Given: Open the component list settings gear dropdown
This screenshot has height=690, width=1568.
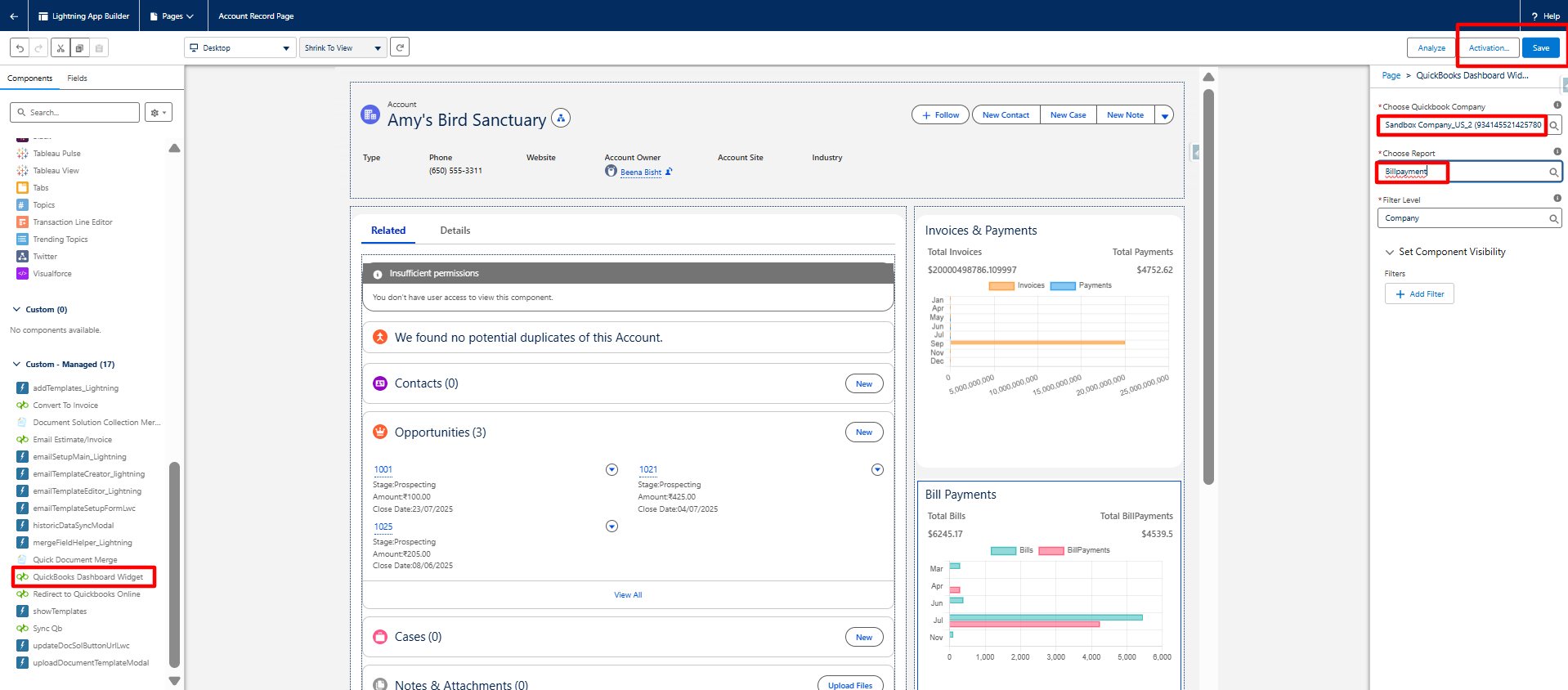Looking at the screenshot, I should (x=158, y=112).
